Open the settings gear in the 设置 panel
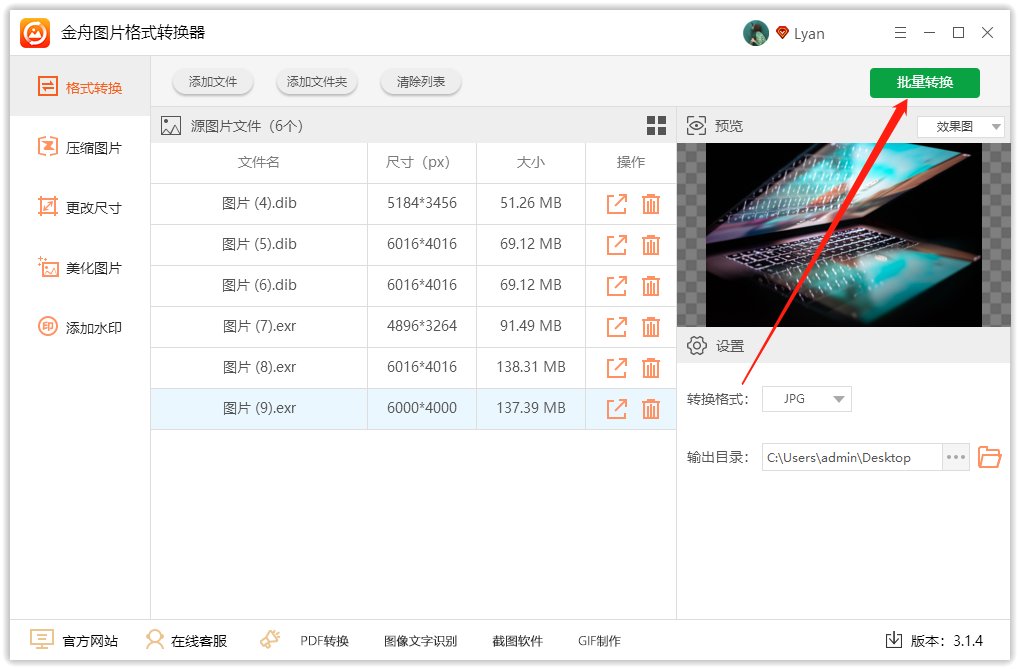Image resolution: width=1020 pixels, height=670 pixels. coord(697,345)
